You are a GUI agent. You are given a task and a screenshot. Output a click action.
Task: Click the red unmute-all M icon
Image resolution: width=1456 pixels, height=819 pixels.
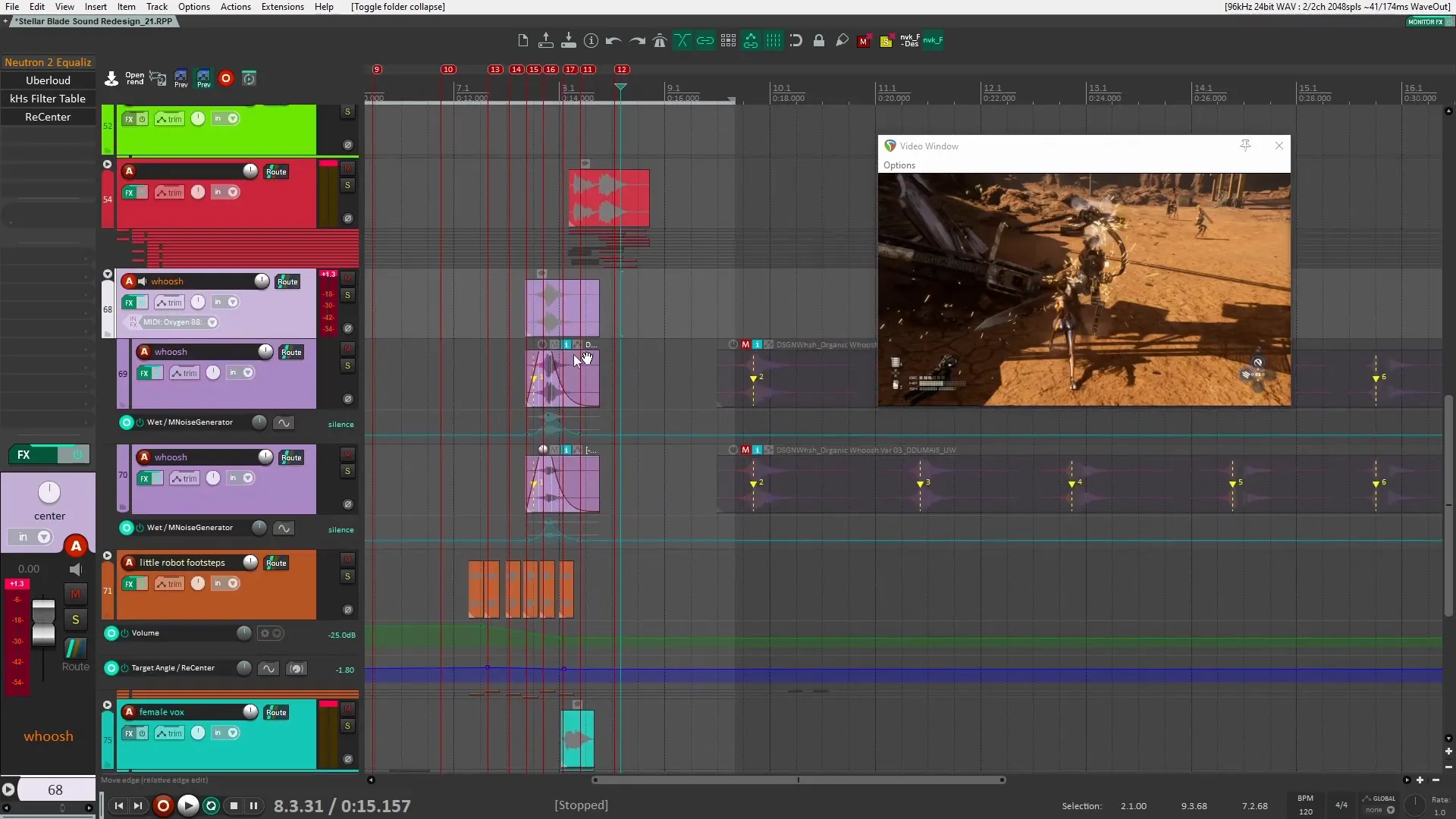pyautogui.click(x=863, y=41)
